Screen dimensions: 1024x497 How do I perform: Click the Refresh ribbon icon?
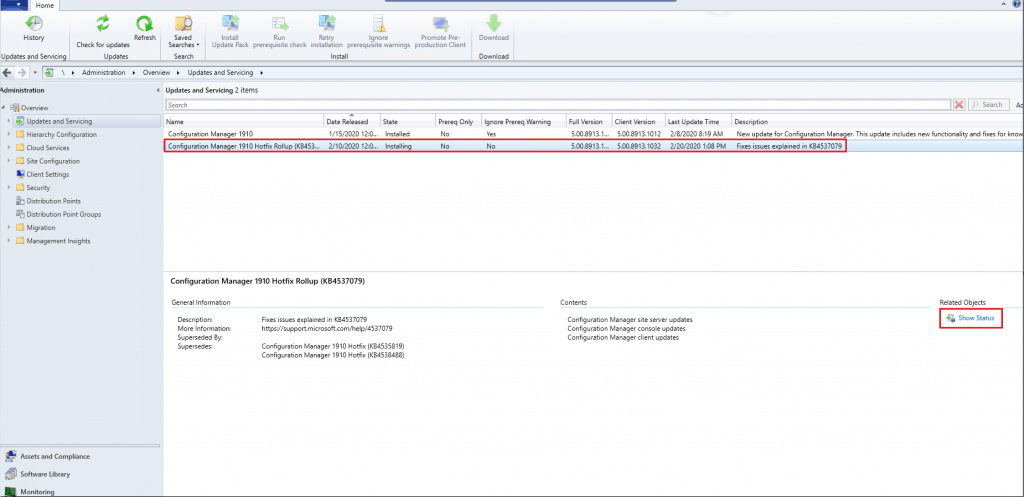[x=144, y=24]
